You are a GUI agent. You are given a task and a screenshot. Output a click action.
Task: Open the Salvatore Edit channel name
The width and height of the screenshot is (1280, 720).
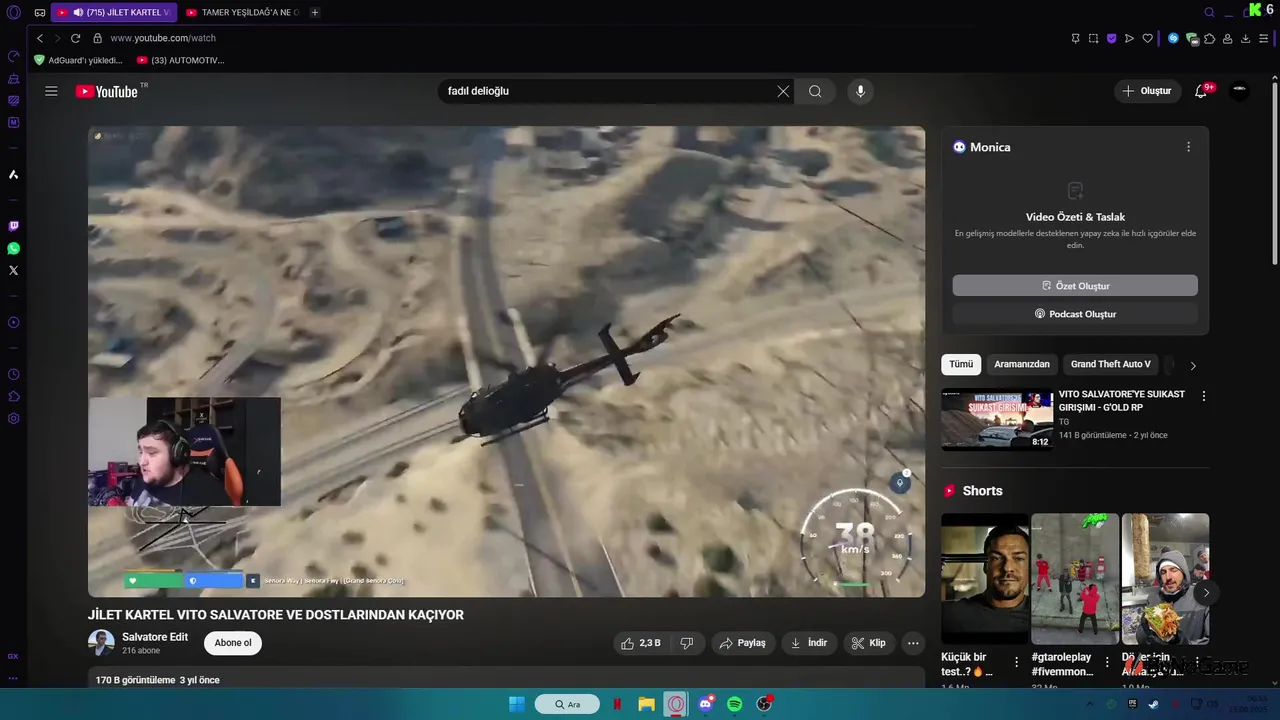point(155,637)
